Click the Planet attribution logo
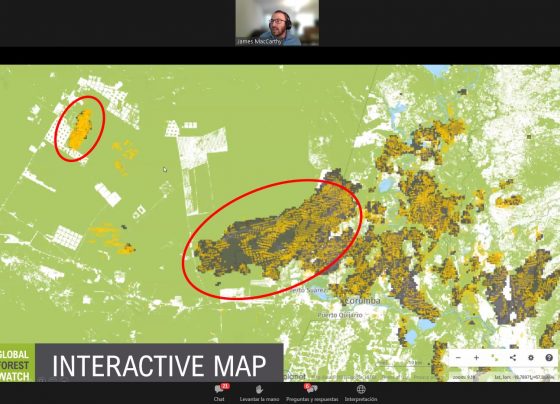Screen dimensions: 560x404 click(295, 376)
